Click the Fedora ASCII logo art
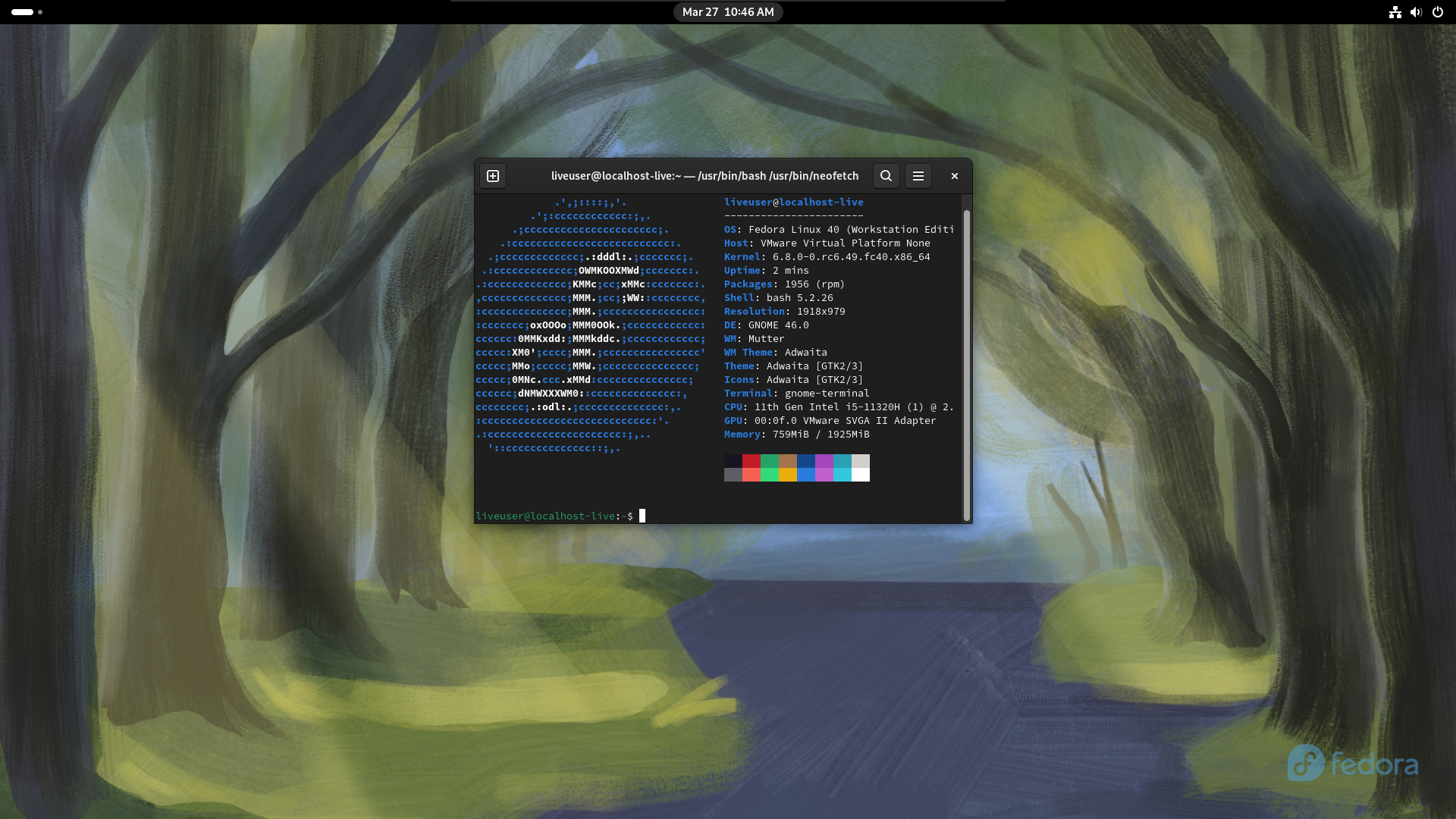The image size is (1456, 819). pos(590,326)
